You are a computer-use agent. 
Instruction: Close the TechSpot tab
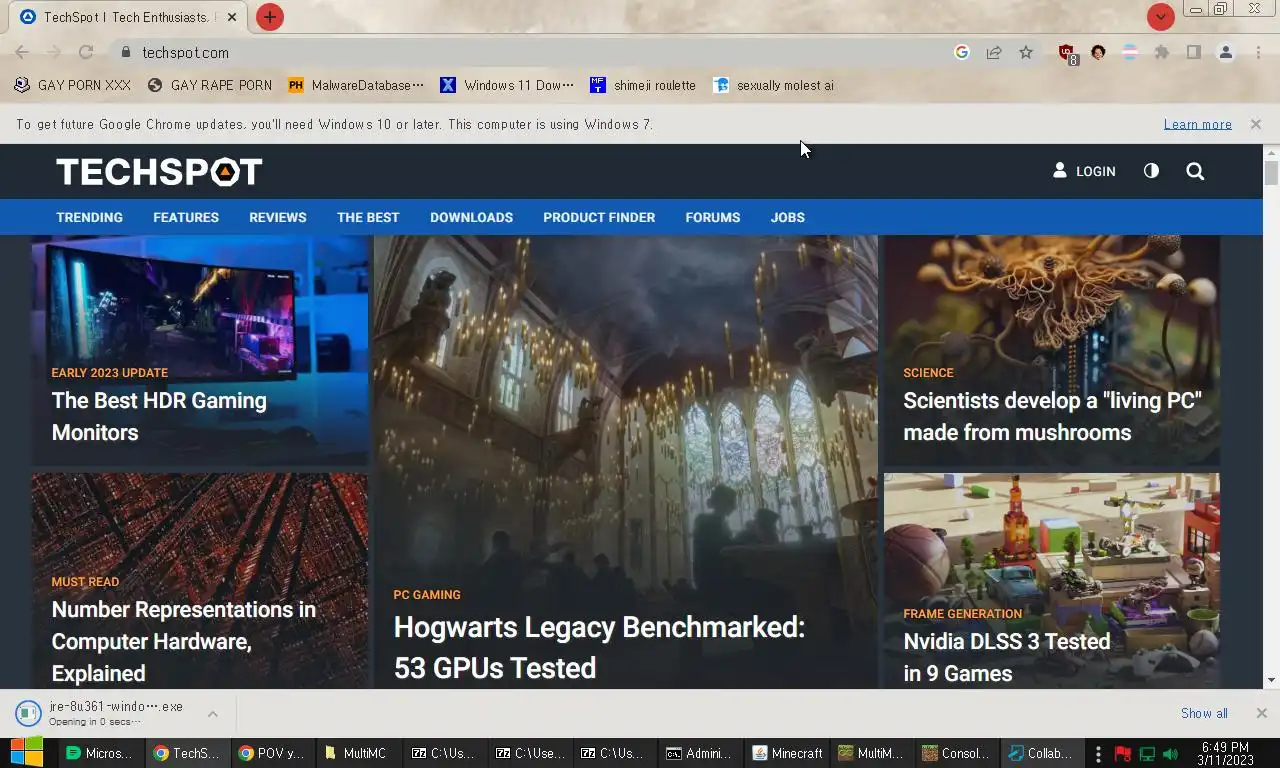(x=232, y=17)
